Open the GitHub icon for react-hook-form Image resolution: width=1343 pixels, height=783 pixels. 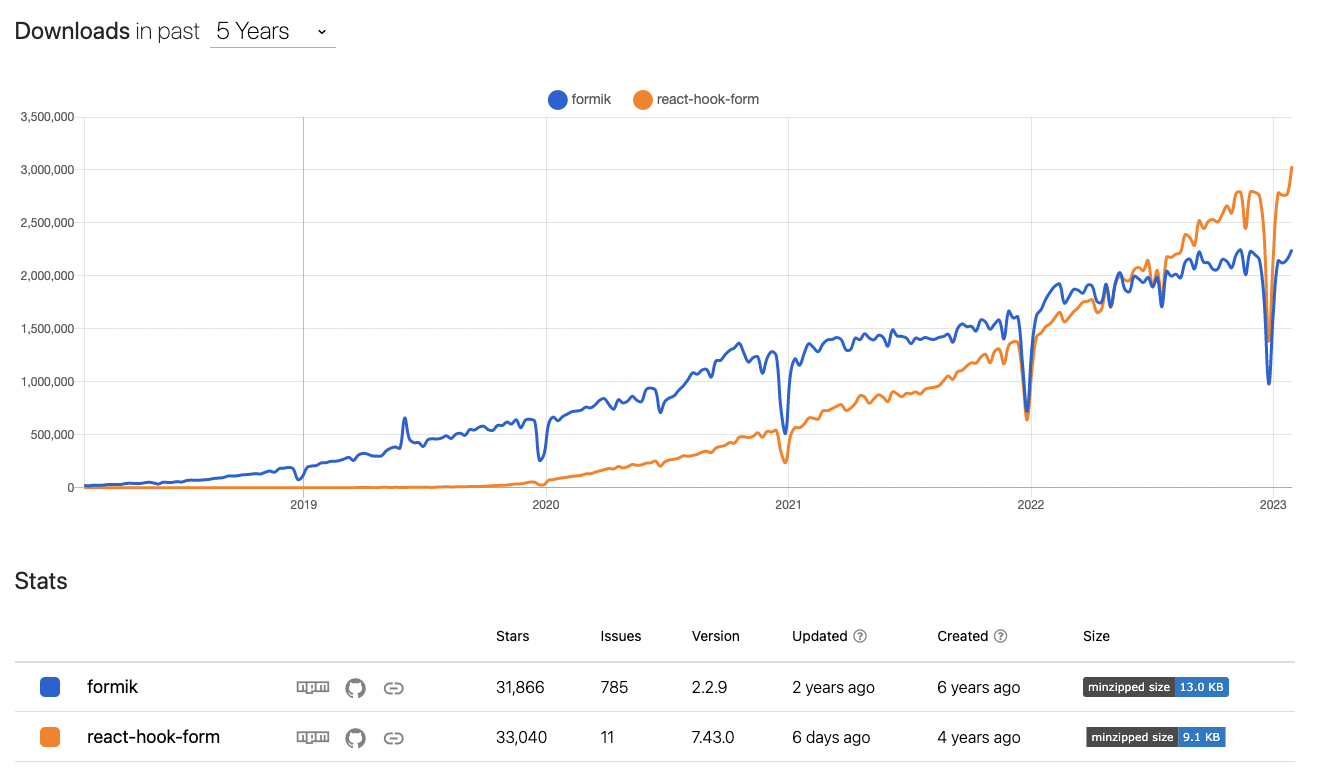pos(355,738)
